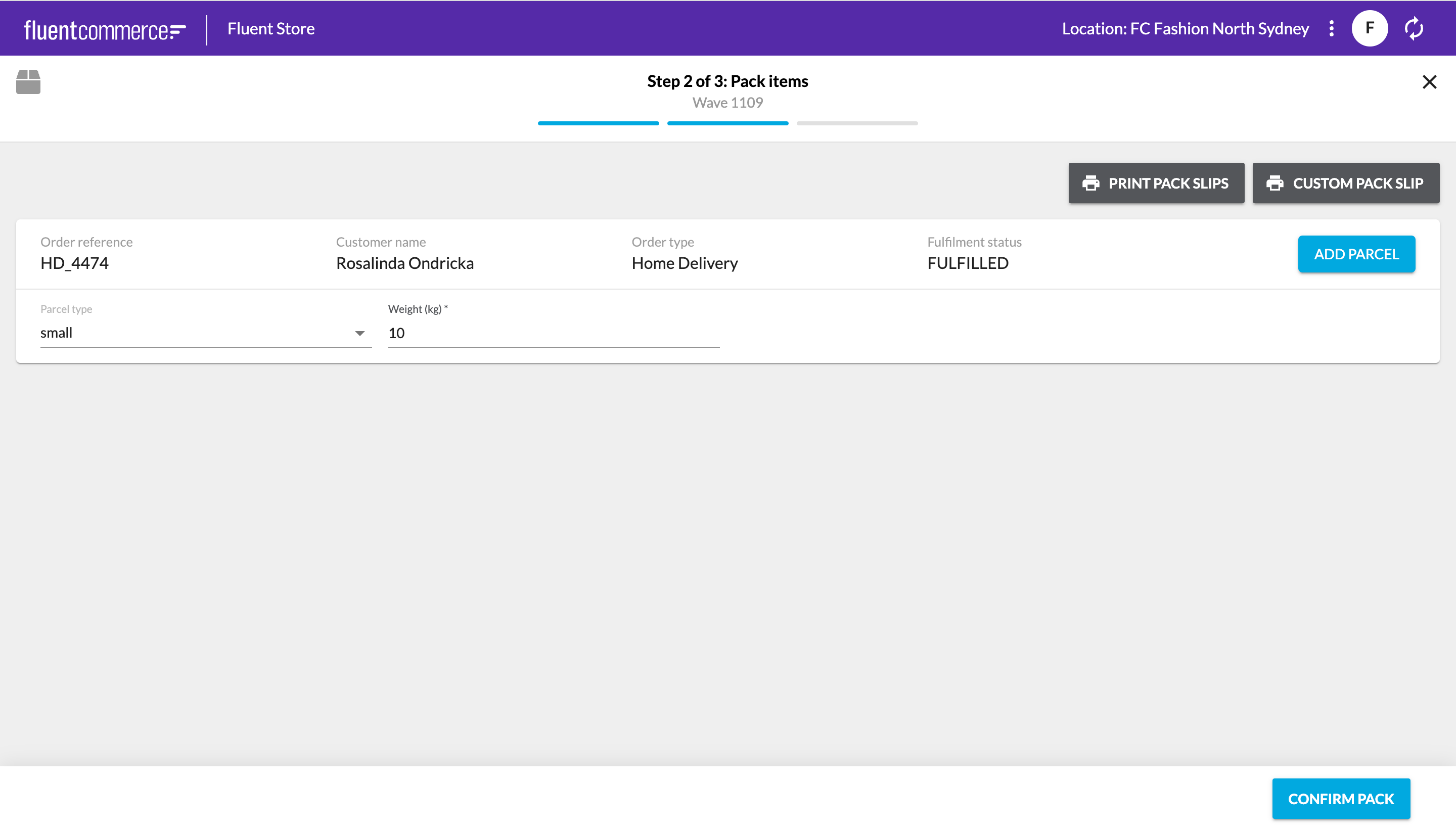Click ADD PARCEL button
Image resolution: width=1456 pixels, height=831 pixels.
(x=1356, y=254)
